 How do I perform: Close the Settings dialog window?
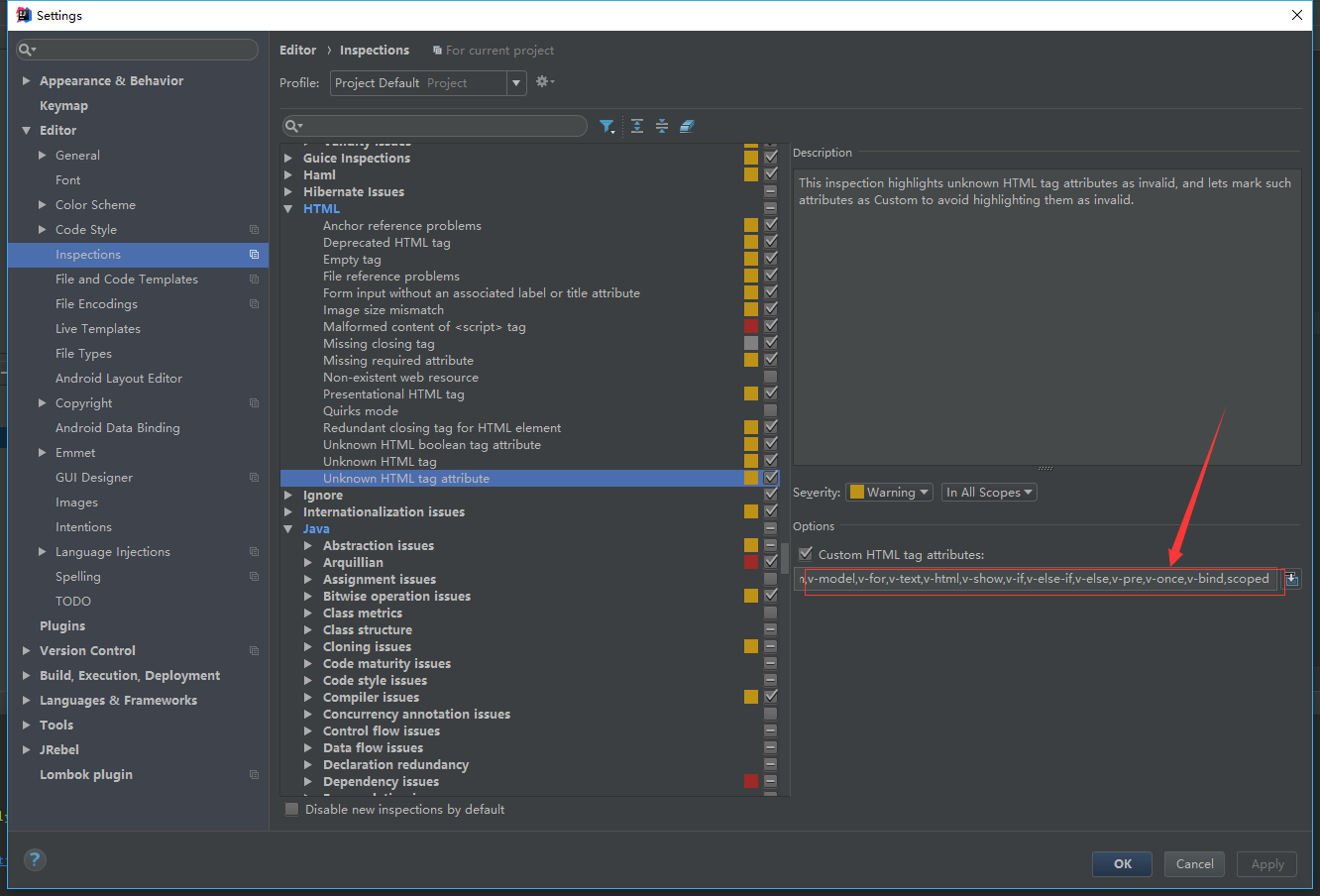pyautogui.click(x=1296, y=15)
